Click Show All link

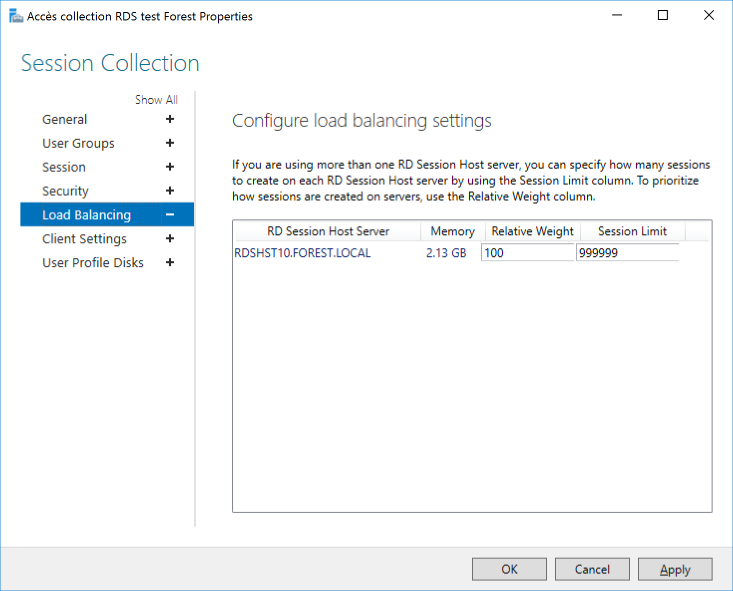(x=156, y=100)
